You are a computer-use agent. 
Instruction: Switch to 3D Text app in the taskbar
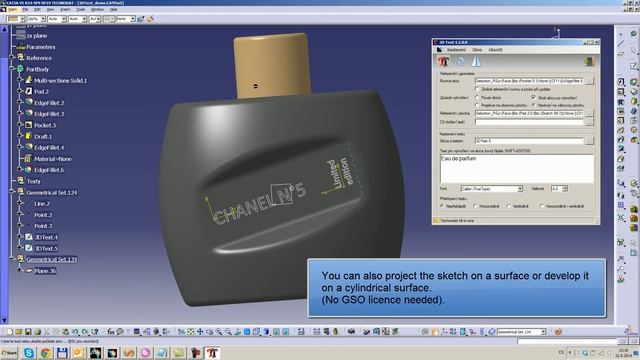point(212,353)
